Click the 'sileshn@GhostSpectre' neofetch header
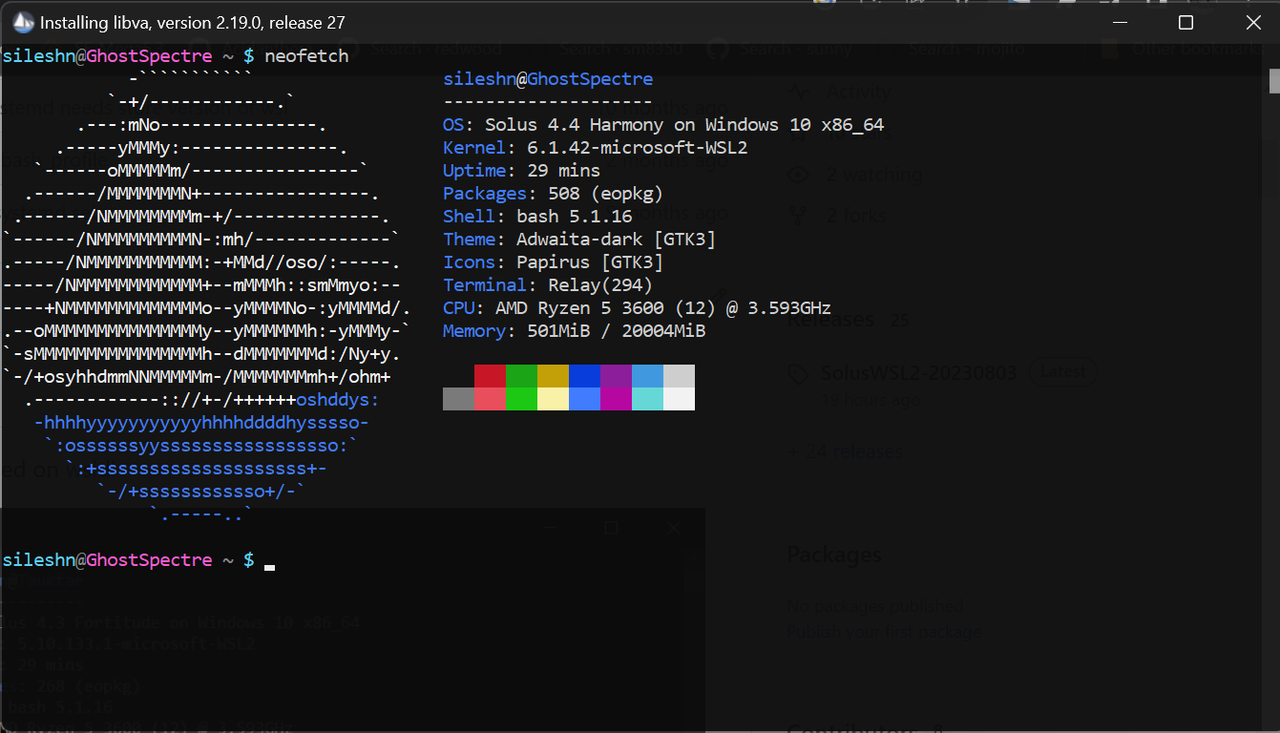Image resolution: width=1280 pixels, height=733 pixels. [x=548, y=79]
